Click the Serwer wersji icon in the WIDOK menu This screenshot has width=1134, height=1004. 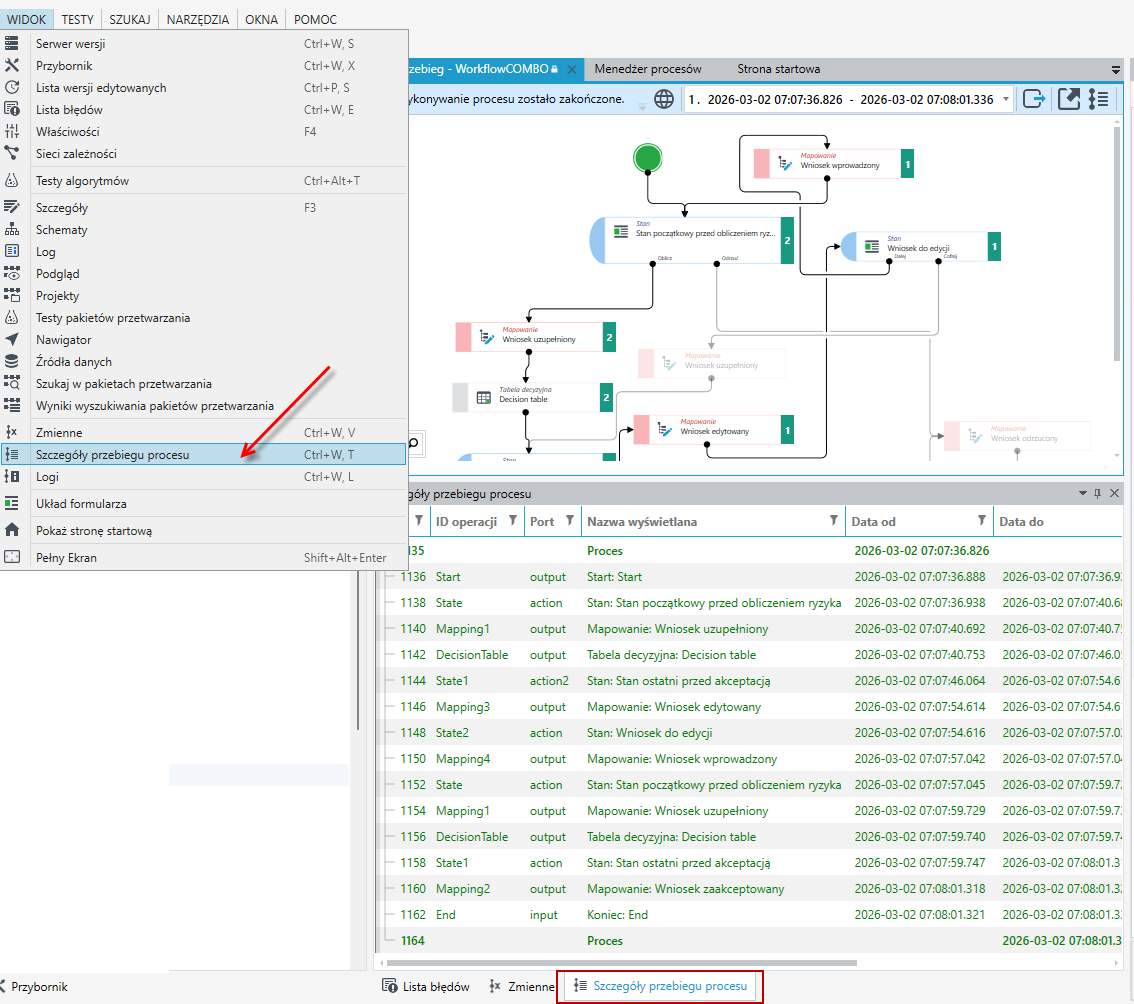point(12,43)
